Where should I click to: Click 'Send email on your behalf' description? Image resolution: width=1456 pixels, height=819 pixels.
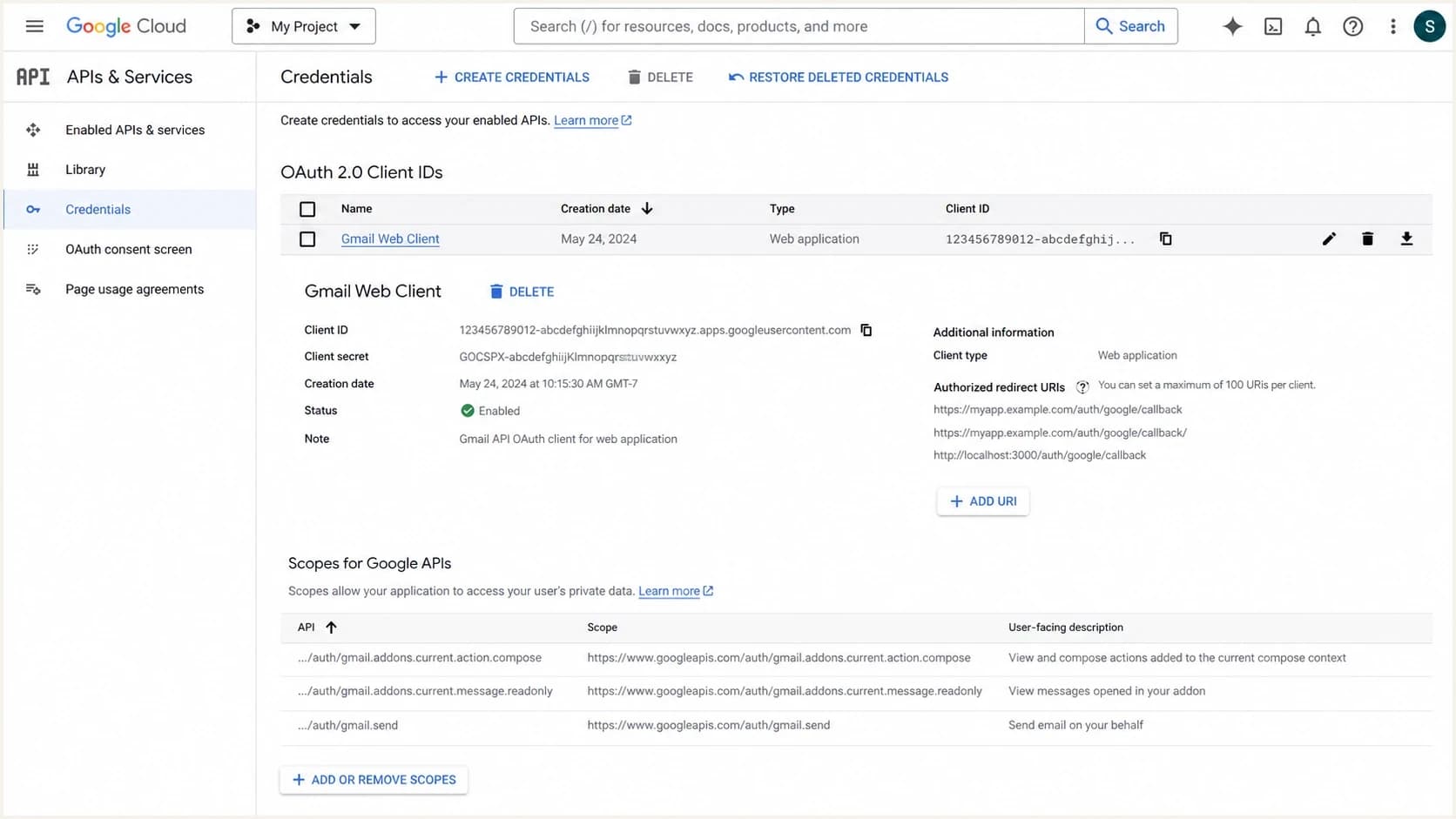(1075, 725)
